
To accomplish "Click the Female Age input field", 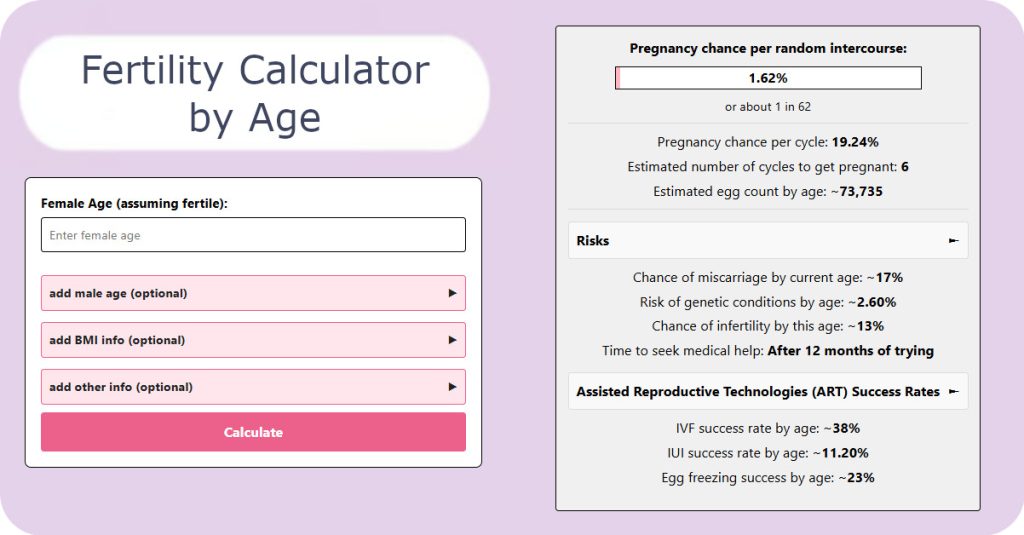I will pos(253,235).
